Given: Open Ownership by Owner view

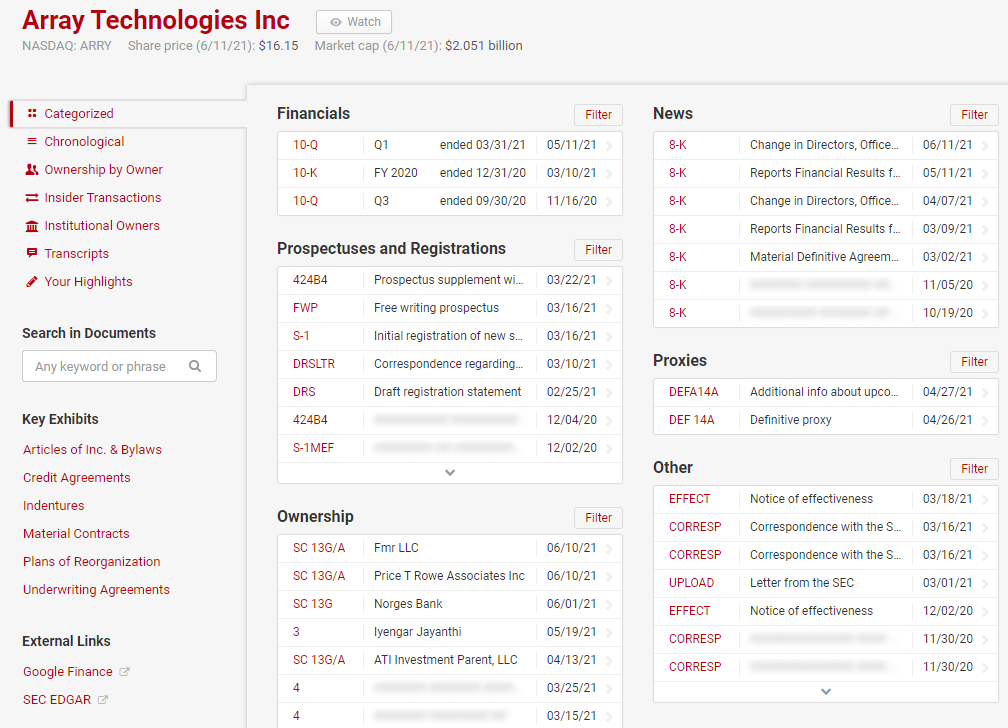Looking at the screenshot, I should pyautogui.click(x=104, y=170).
